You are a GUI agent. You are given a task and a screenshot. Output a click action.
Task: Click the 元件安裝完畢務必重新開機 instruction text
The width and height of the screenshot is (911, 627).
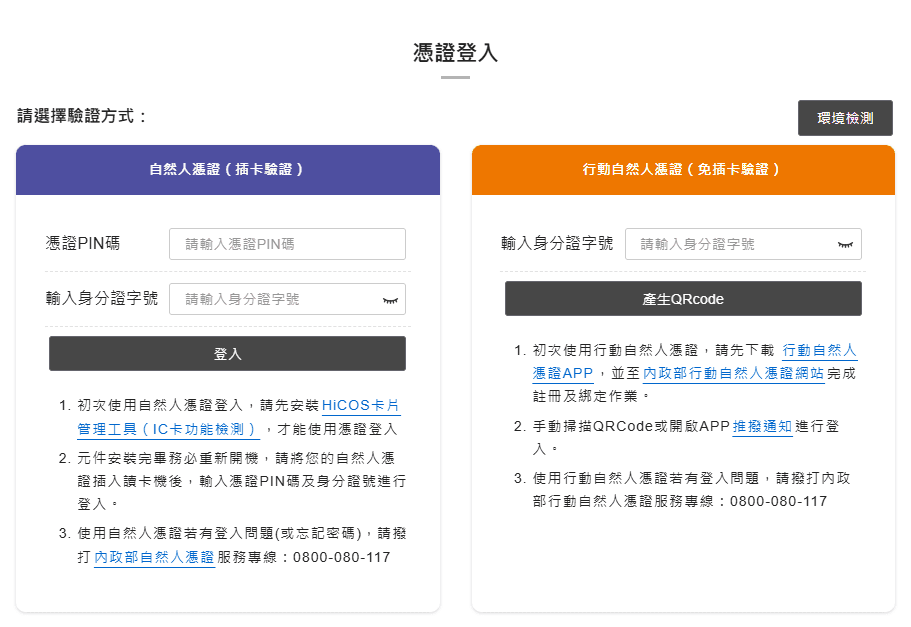[242, 481]
